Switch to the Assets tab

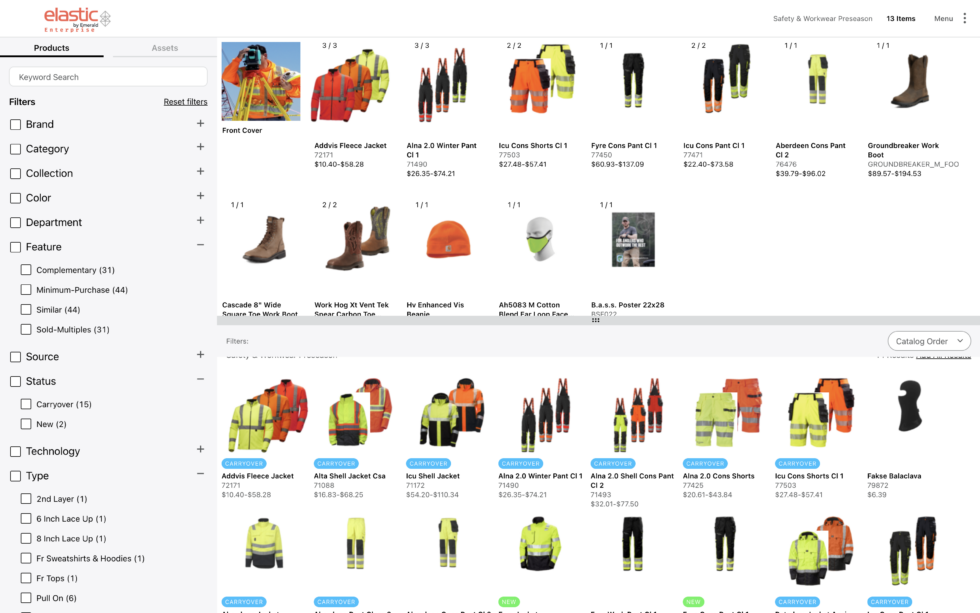coord(164,47)
